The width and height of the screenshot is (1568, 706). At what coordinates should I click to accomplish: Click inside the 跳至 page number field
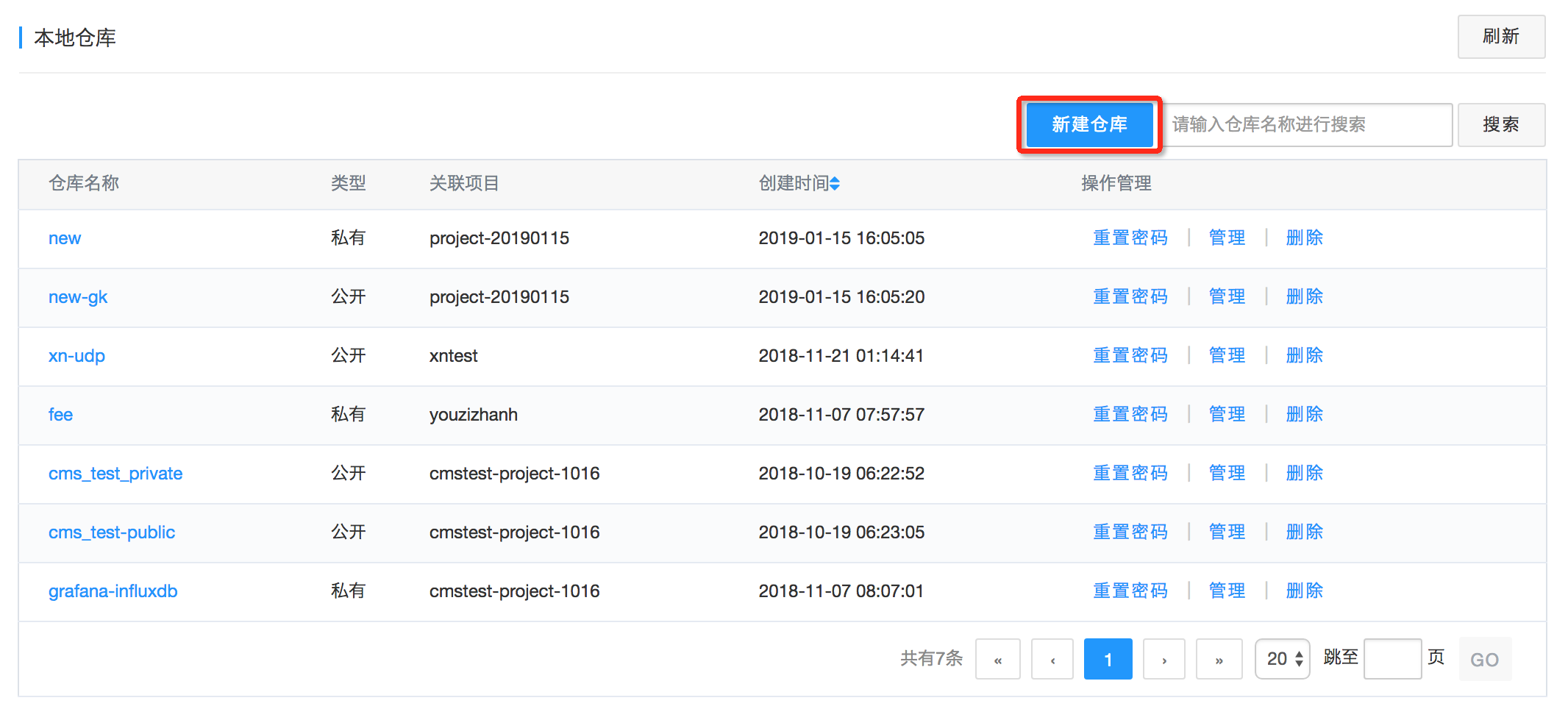click(x=1392, y=659)
